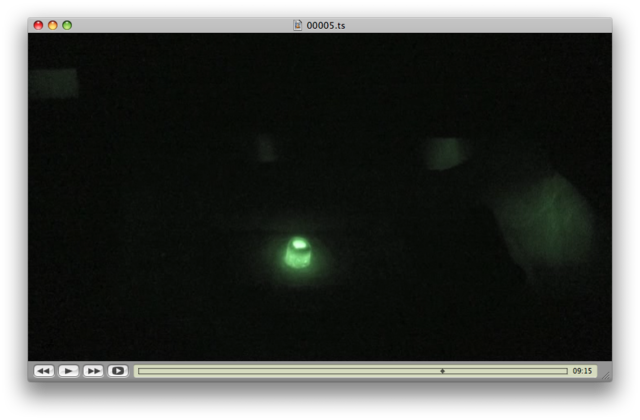Click the playhead marker on the timeline

coord(442,371)
